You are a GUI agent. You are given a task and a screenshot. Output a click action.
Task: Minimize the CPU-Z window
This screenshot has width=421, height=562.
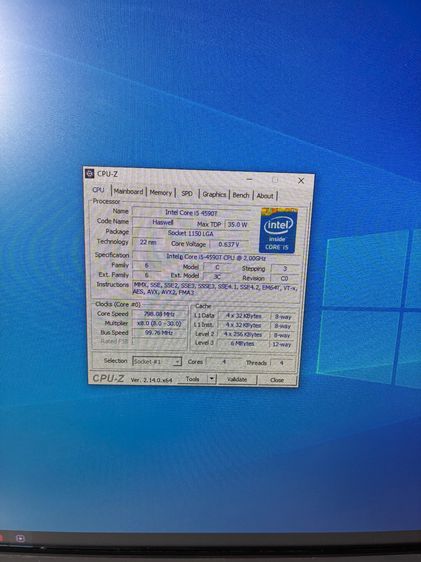click(x=249, y=179)
